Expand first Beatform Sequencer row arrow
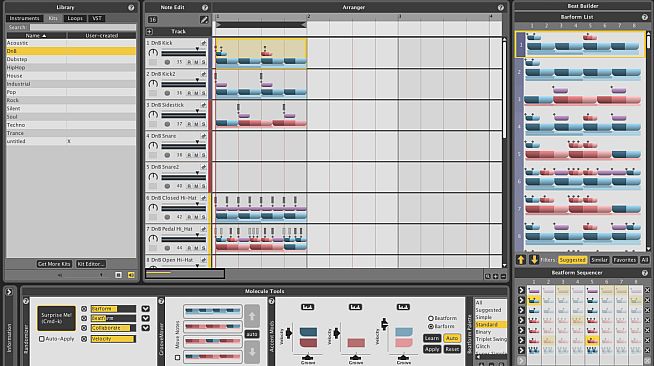Screen dimensions: 654x366 tap(521, 290)
